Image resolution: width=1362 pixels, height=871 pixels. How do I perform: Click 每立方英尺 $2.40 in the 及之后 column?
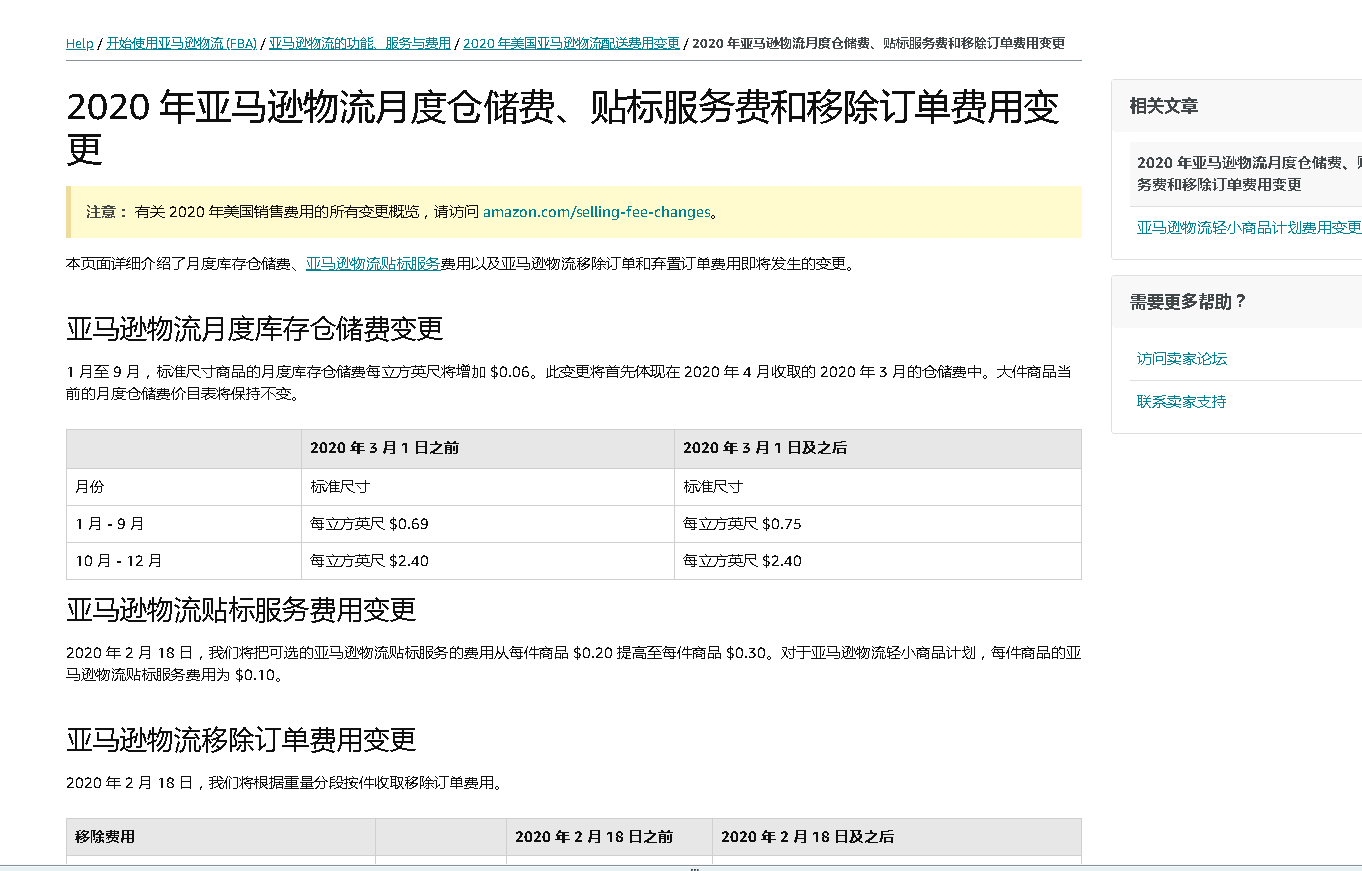(x=878, y=560)
